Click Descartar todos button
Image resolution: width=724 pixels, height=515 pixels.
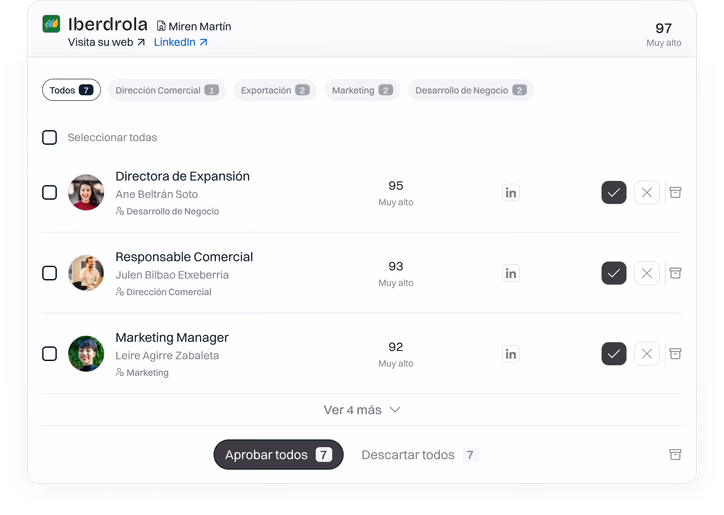coord(419,455)
